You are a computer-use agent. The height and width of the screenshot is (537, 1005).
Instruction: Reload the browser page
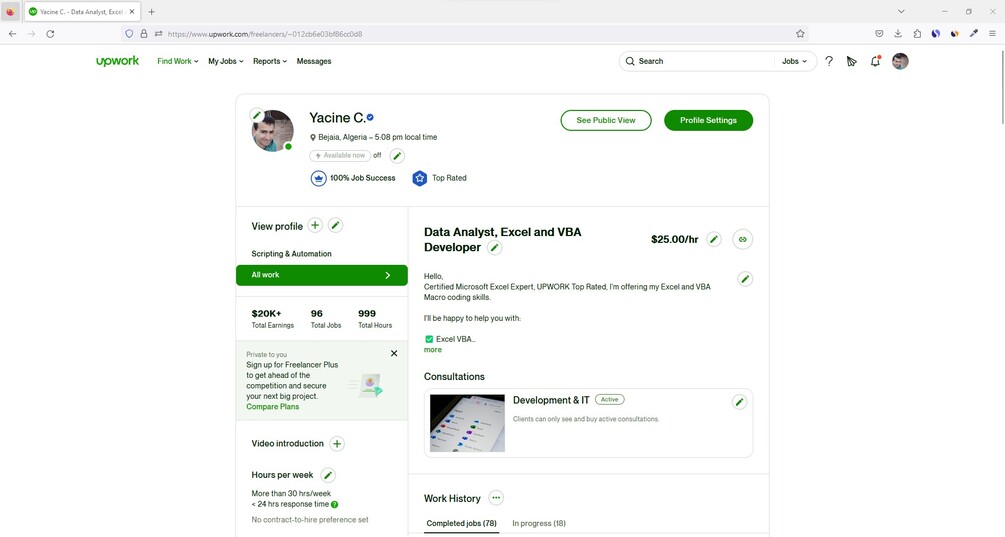pos(50,34)
